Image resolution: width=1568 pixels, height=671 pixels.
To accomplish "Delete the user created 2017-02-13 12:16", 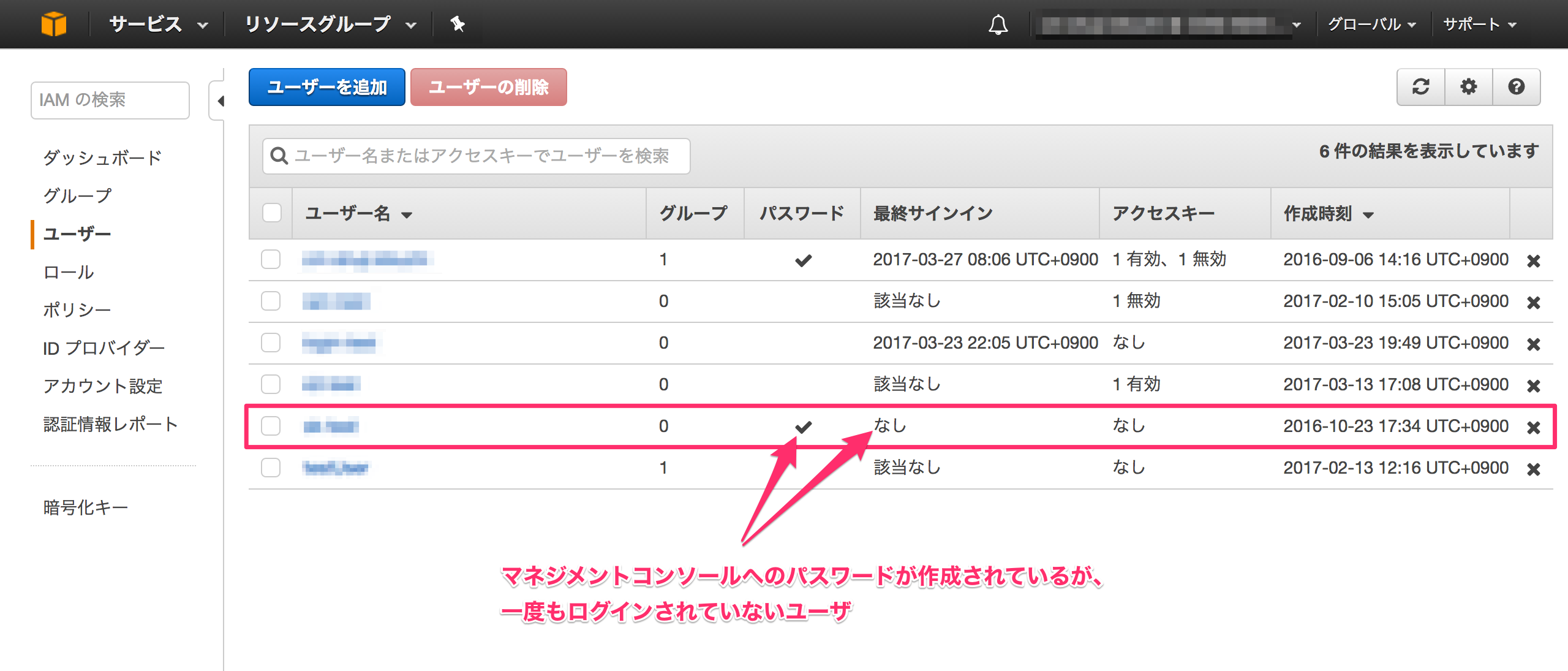I will (1534, 469).
